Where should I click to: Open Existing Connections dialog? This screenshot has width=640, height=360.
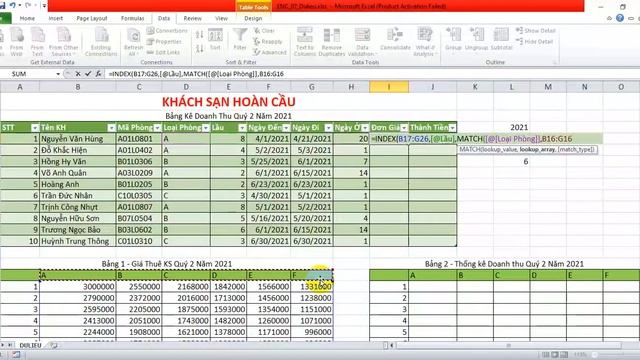101,41
